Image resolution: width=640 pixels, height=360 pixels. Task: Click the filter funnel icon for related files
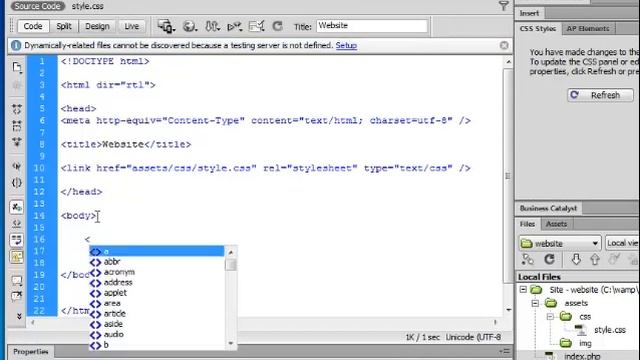[x=504, y=6]
